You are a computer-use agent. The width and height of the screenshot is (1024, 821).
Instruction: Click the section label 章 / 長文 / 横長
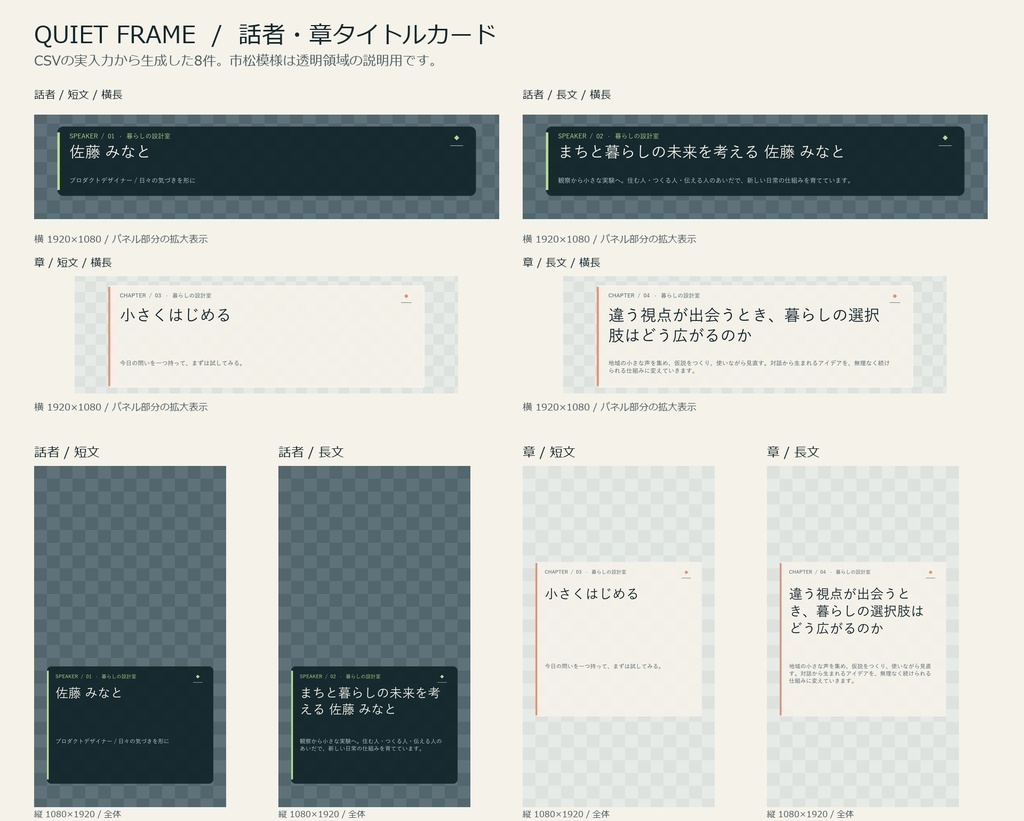coord(562,263)
